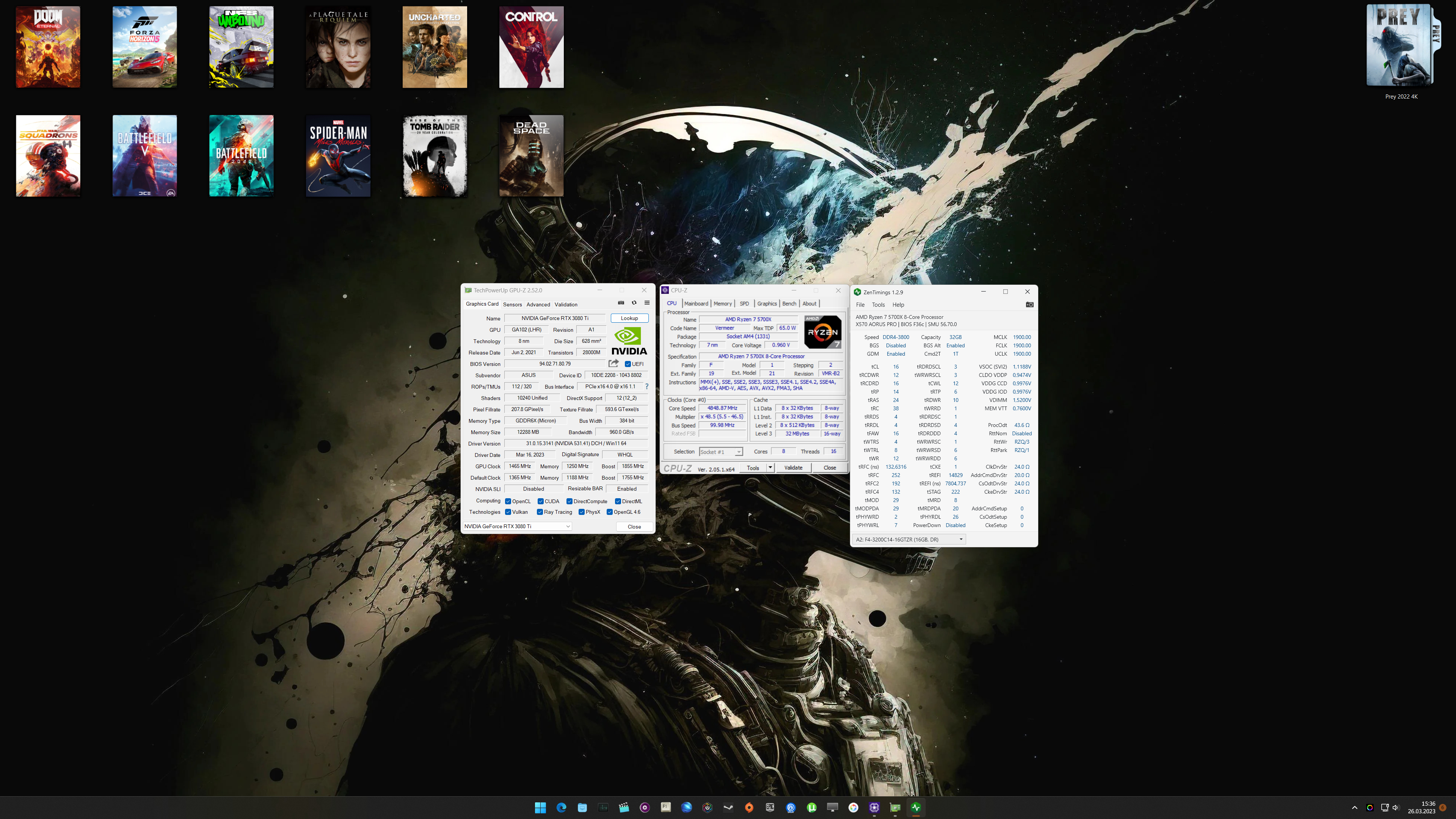Screen dimensions: 1456x819
Task: Click the Origin taskbar icon
Action: coord(749,808)
